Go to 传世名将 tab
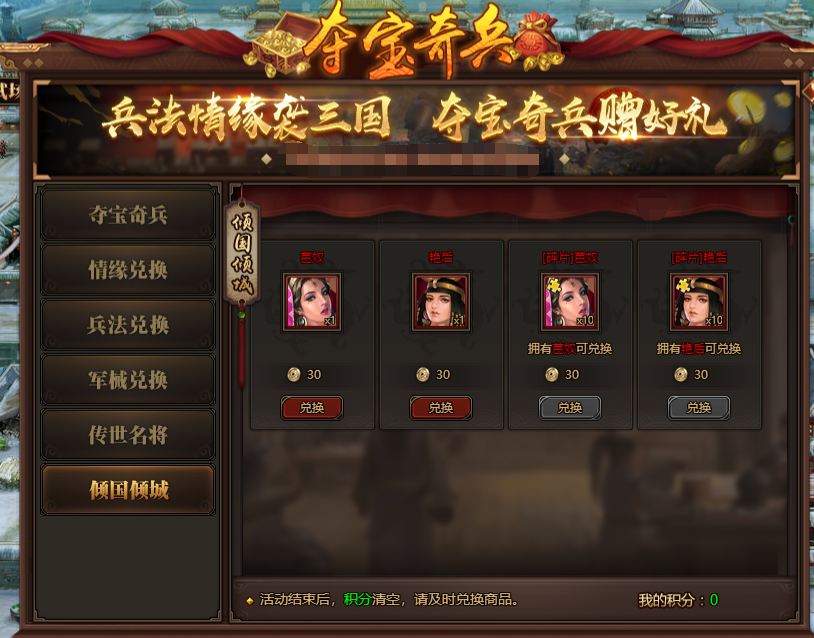This screenshot has height=638, width=814. click(128, 435)
